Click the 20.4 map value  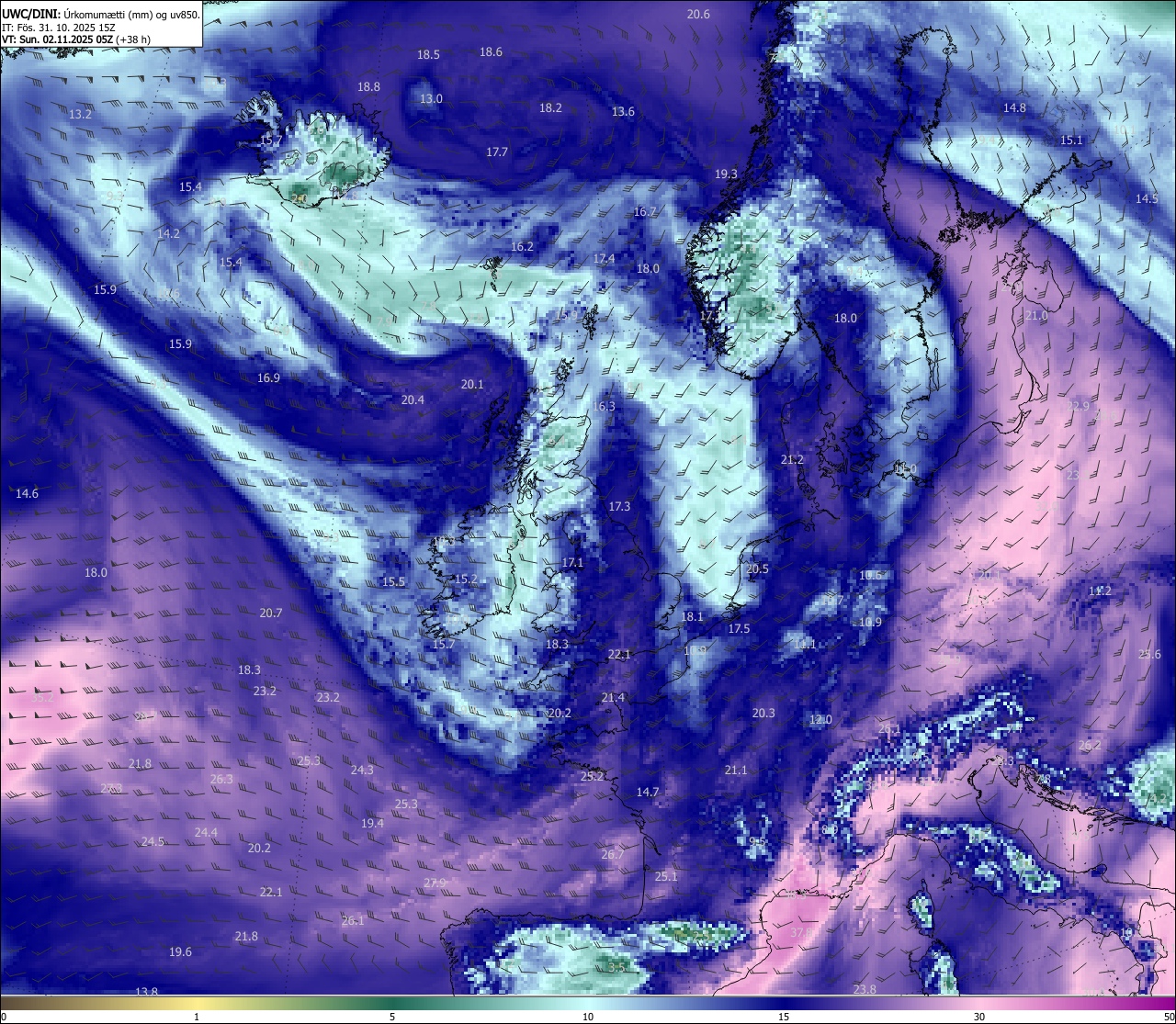click(x=413, y=399)
